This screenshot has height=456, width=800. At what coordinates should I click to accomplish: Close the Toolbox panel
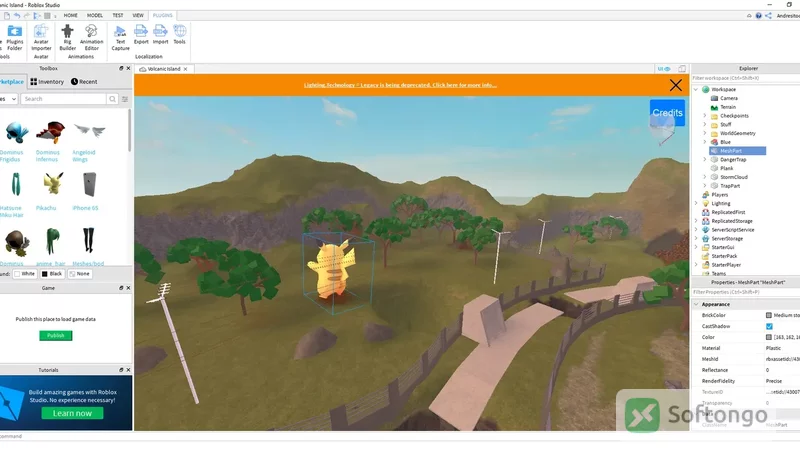tap(128, 68)
